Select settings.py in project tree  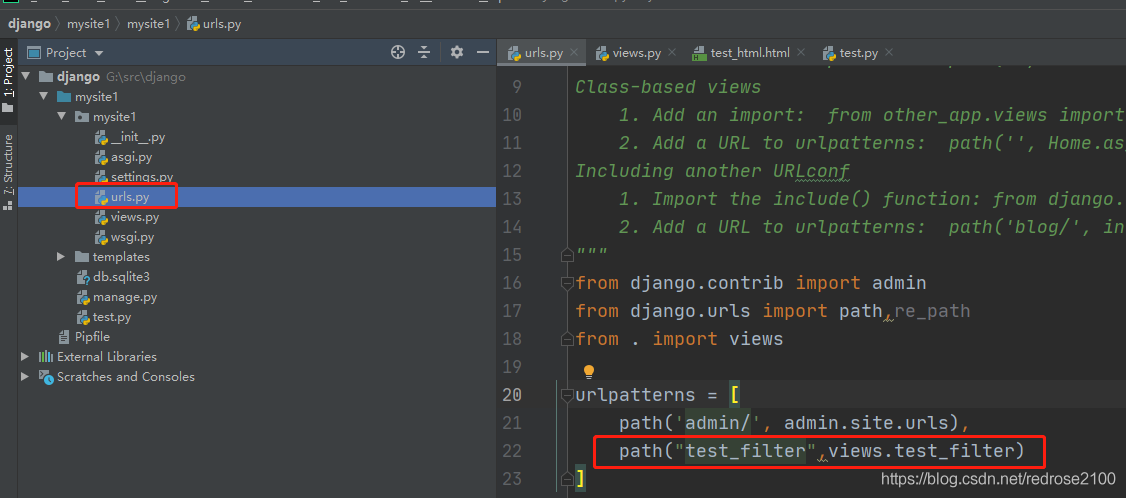pyautogui.click(x=133, y=177)
